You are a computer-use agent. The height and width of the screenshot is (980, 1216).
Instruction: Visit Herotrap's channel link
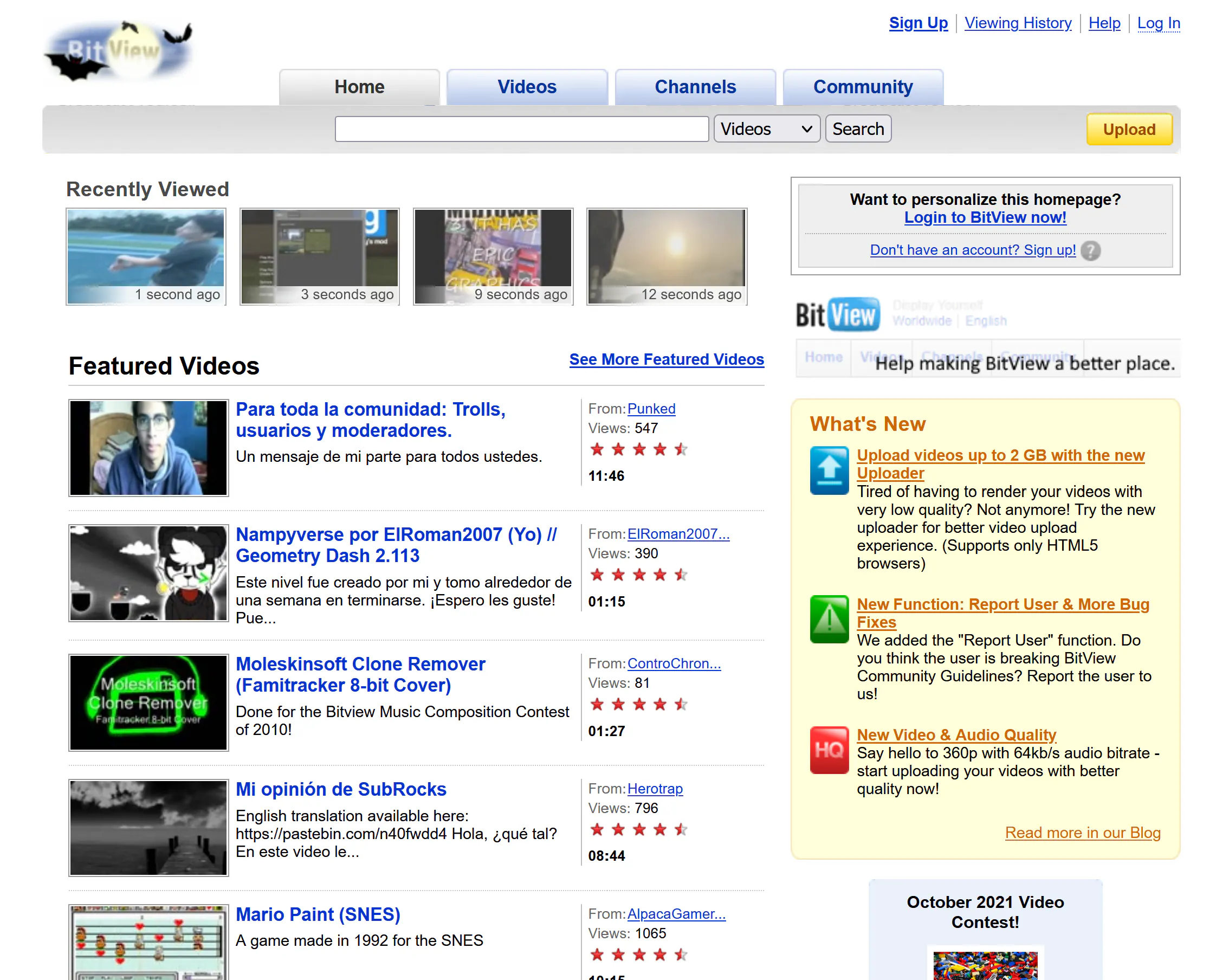(655, 788)
